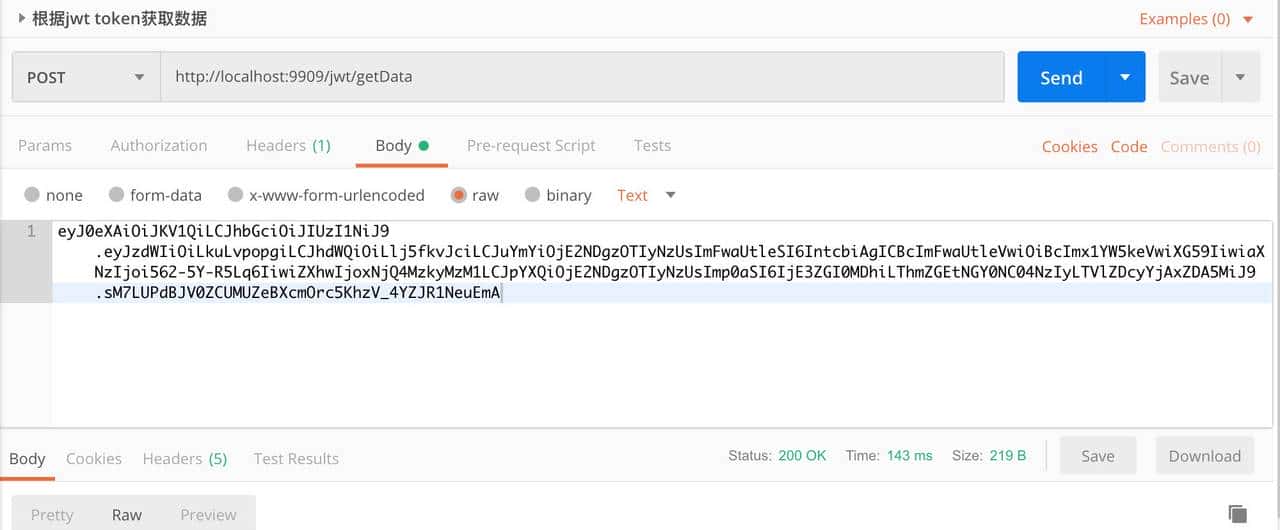Screen dimensions: 1280x530
Task: Expand the request title disclosure triangle
Action: click(22, 18)
